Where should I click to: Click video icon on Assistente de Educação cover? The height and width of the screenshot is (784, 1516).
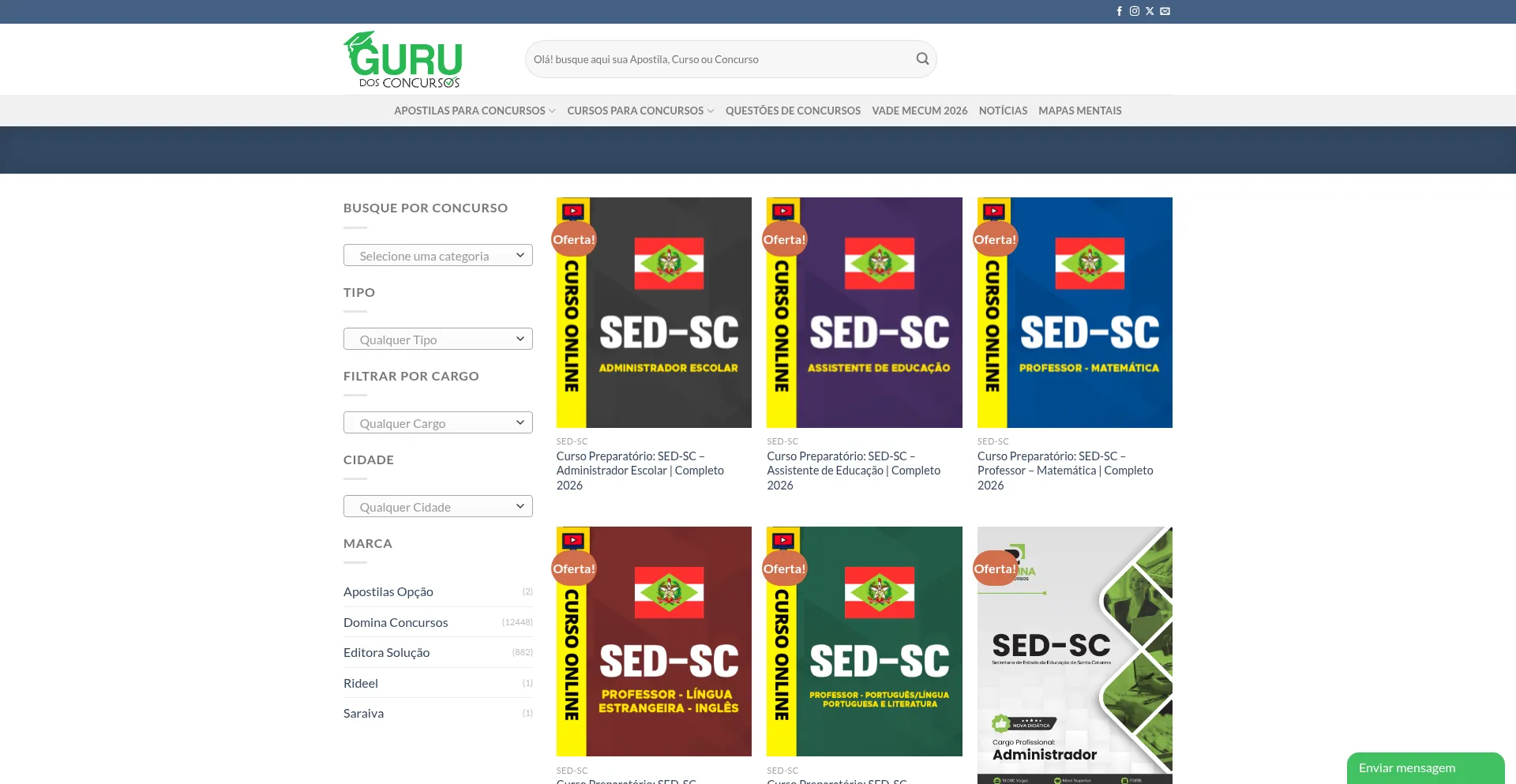pyautogui.click(x=783, y=211)
